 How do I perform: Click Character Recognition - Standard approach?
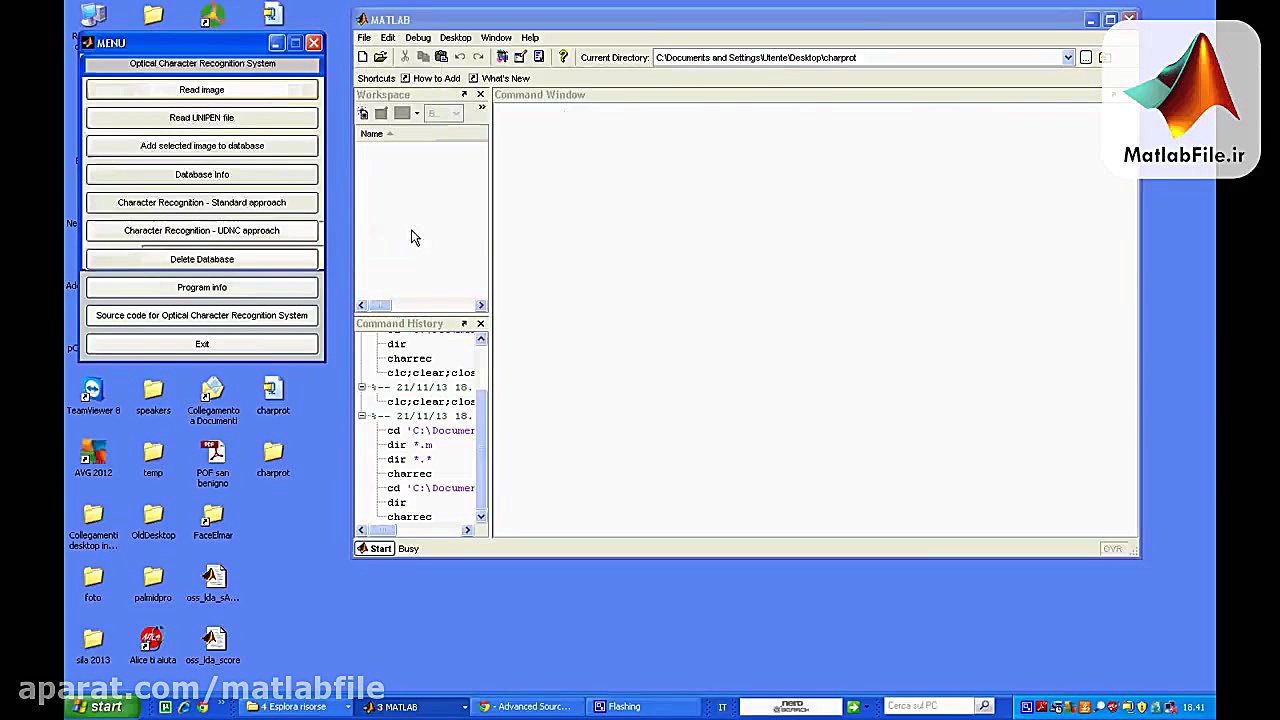(x=202, y=203)
